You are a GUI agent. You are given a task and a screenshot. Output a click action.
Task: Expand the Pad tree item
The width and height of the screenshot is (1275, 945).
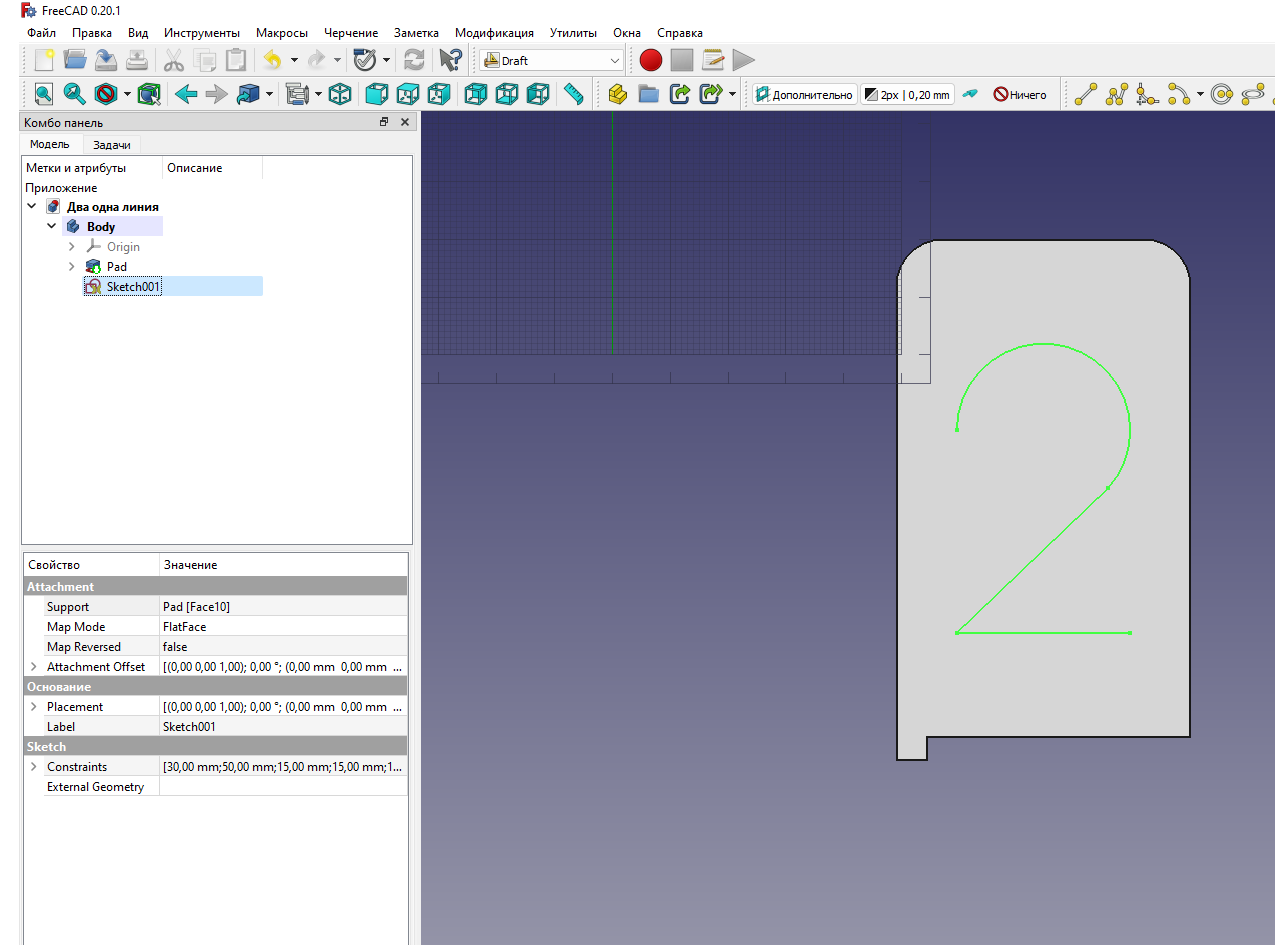coord(71,267)
